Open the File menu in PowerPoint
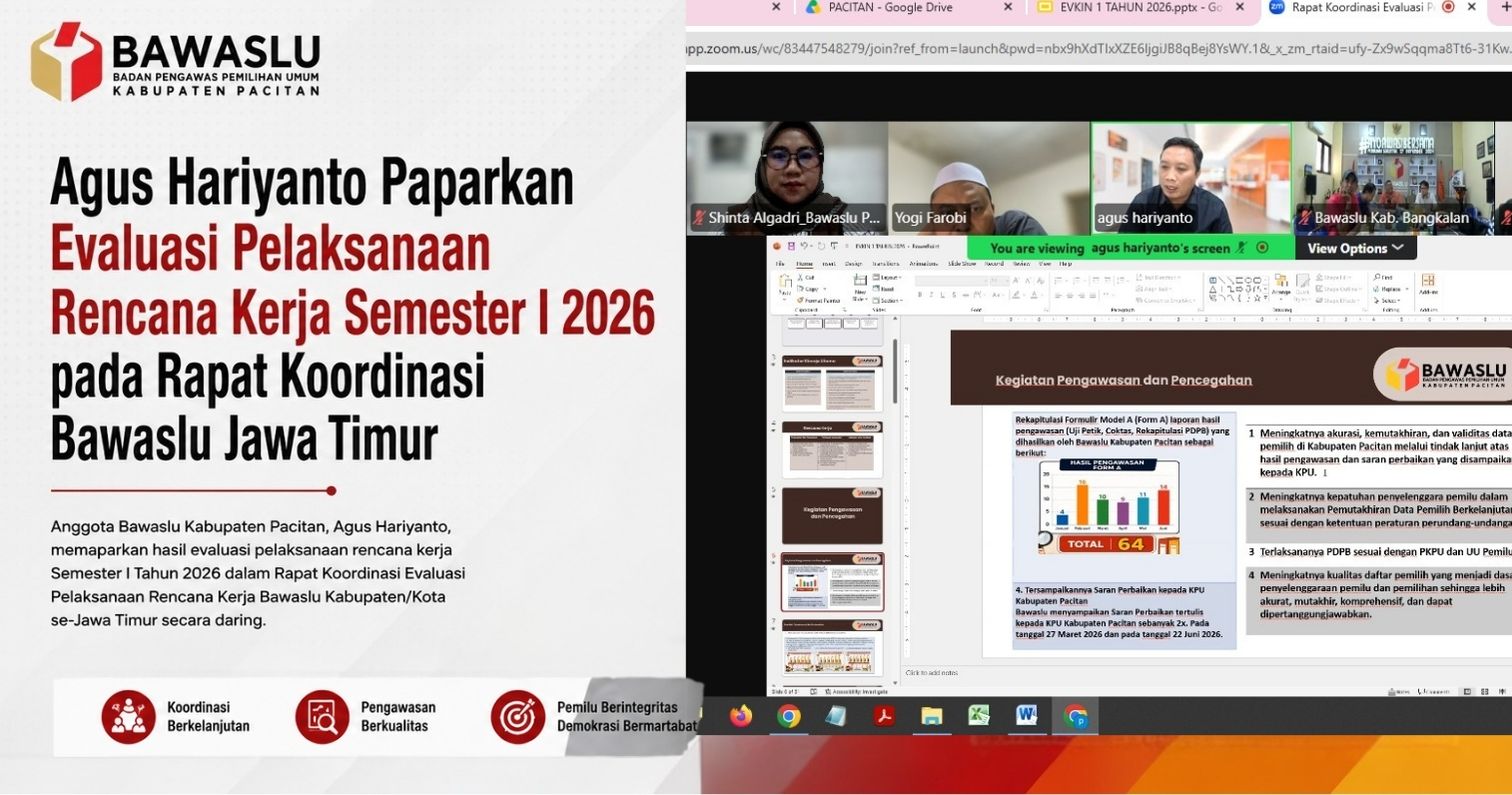Viewport: 1512px width, 795px height. pos(780,264)
